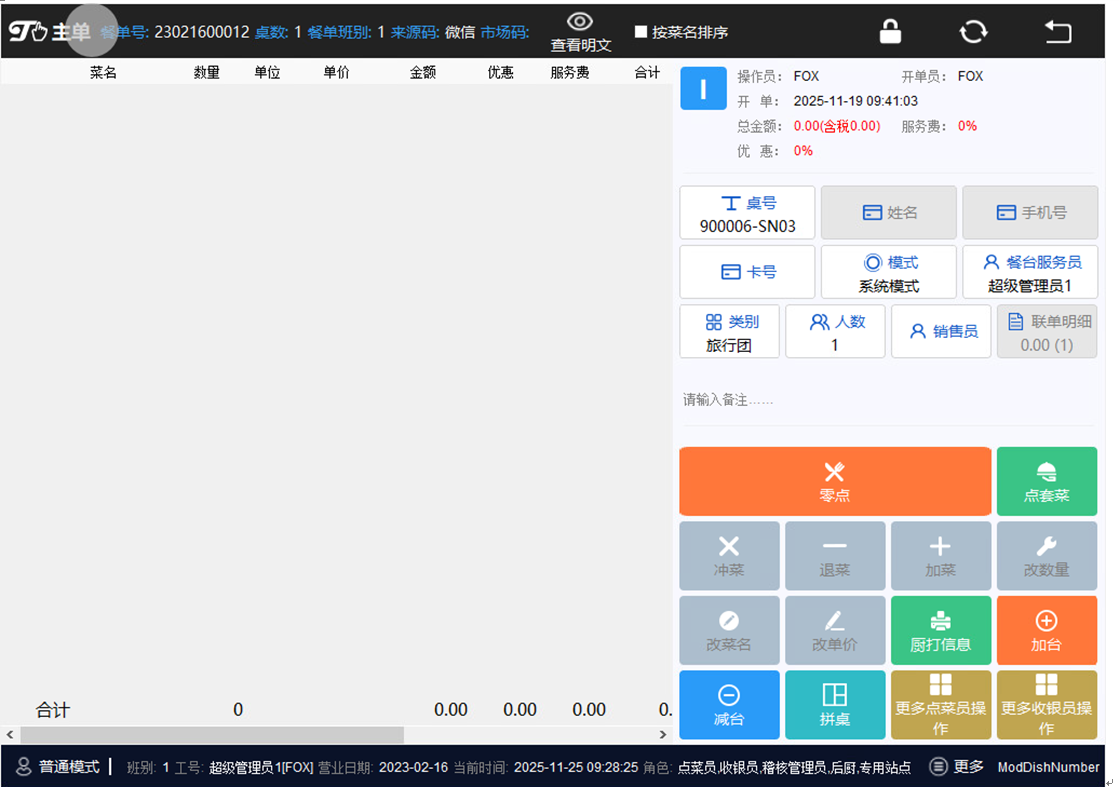Screen dimensions: 1119x787
Task: Open 模式 system mode selector
Action: point(888,272)
